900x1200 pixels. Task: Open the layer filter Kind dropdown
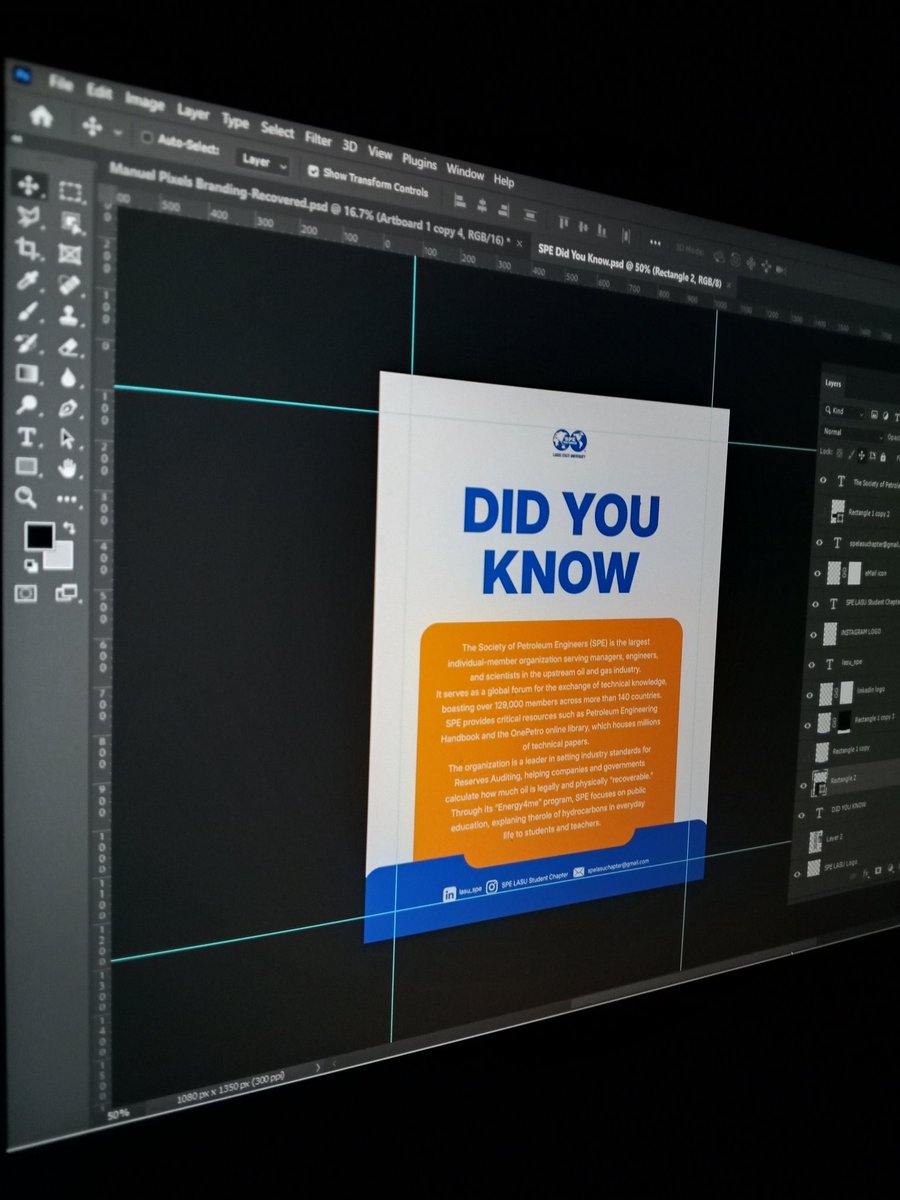pyautogui.click(x=845, y=411)
